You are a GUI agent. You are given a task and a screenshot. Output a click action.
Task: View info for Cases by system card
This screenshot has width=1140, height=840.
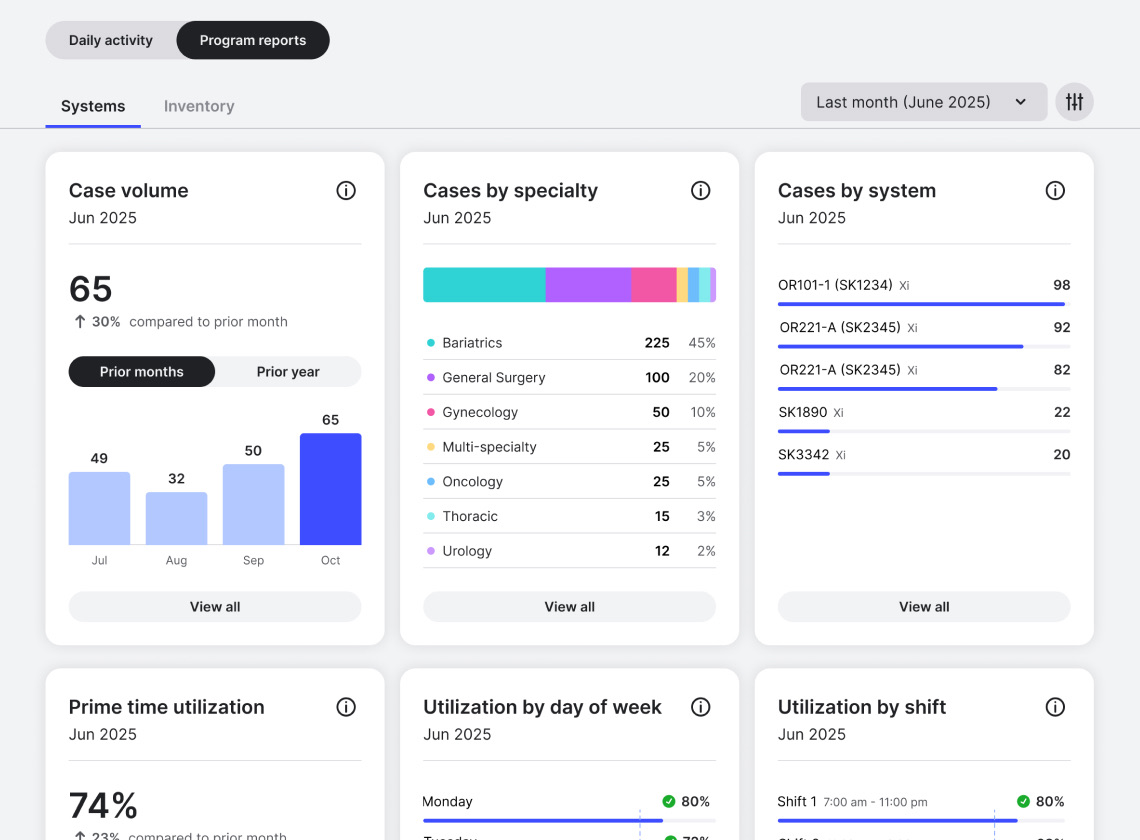(1055, 190)
